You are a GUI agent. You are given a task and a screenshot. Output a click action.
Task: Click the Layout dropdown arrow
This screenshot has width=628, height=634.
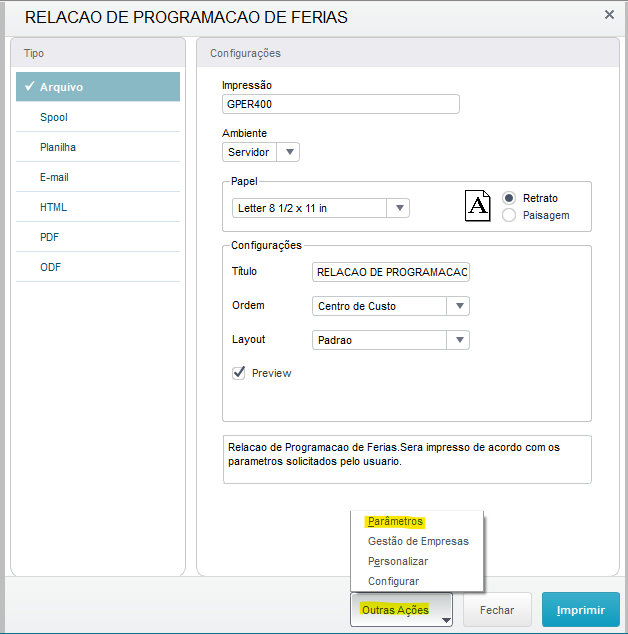459,340
